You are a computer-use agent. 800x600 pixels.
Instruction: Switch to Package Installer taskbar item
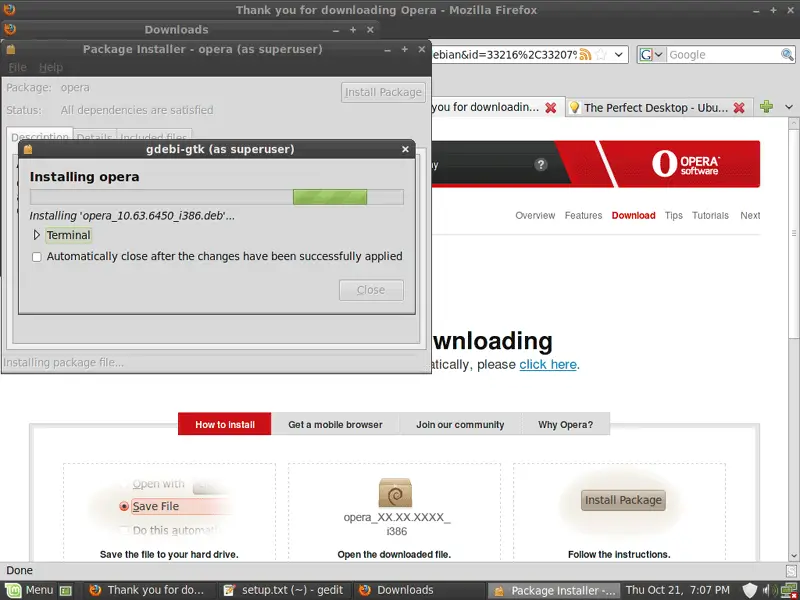click(554, 590)
